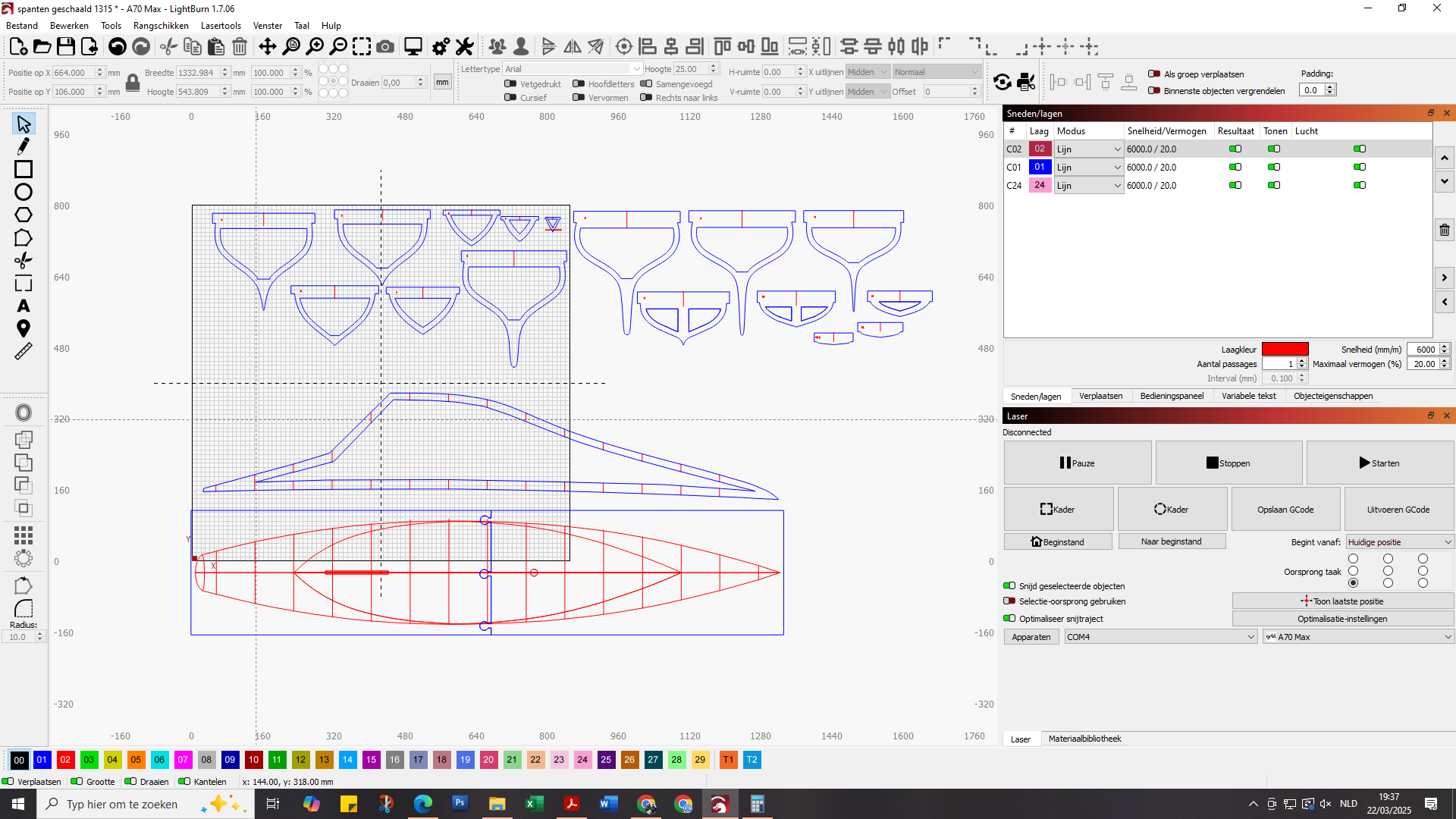Open the Normaal style dropdown
Image resolution: width=1456 pixels, height=819 pixels.
937,71
